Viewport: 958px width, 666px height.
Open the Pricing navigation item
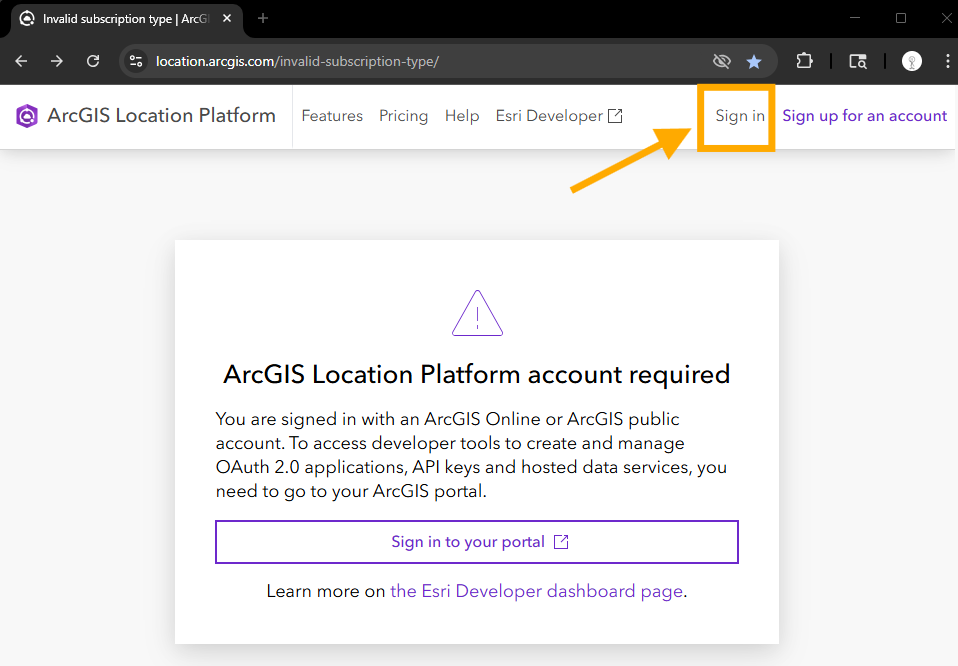[403, 115]
